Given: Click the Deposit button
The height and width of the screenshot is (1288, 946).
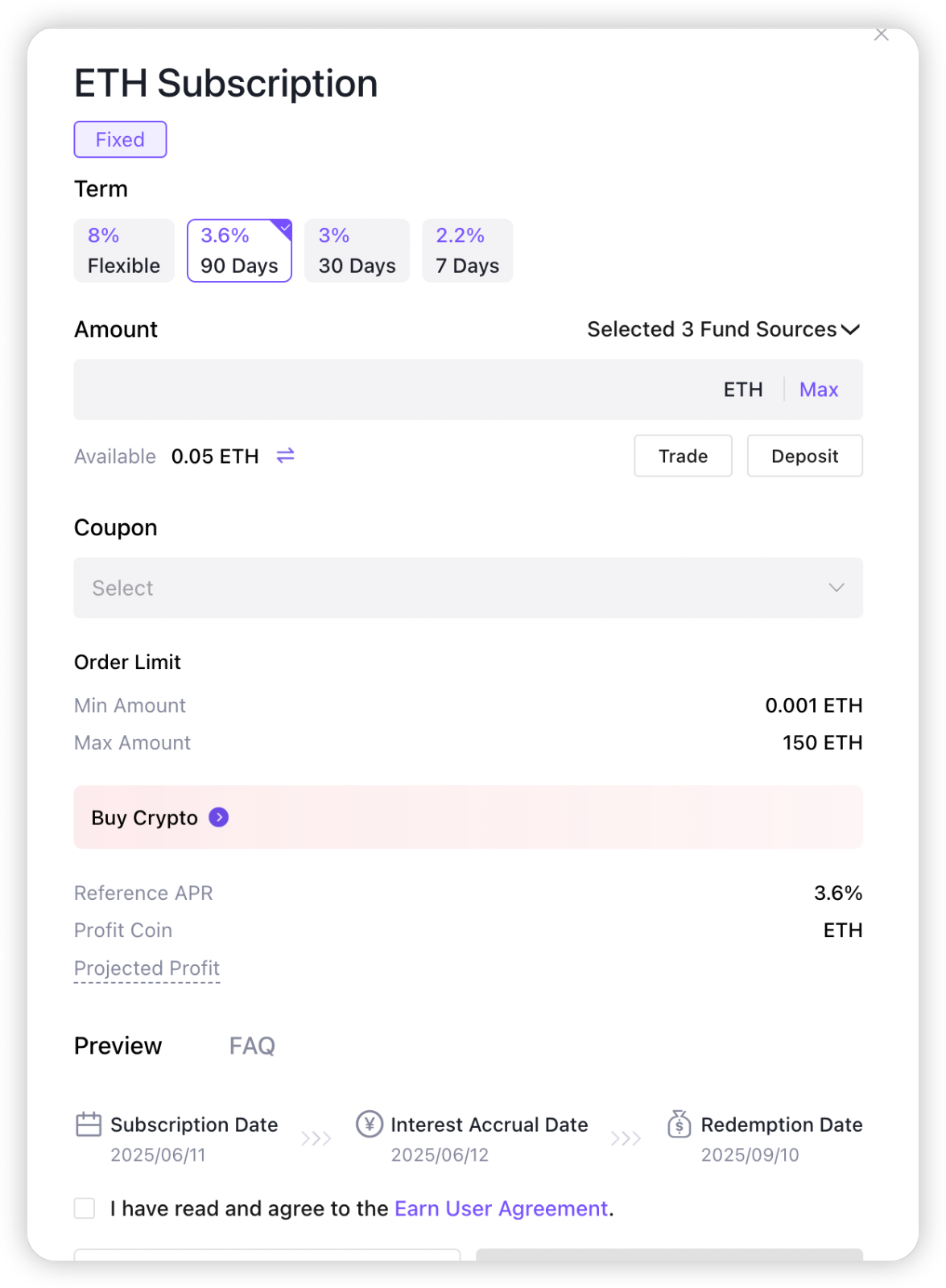Looking at the screenshot, I should 805,456.
